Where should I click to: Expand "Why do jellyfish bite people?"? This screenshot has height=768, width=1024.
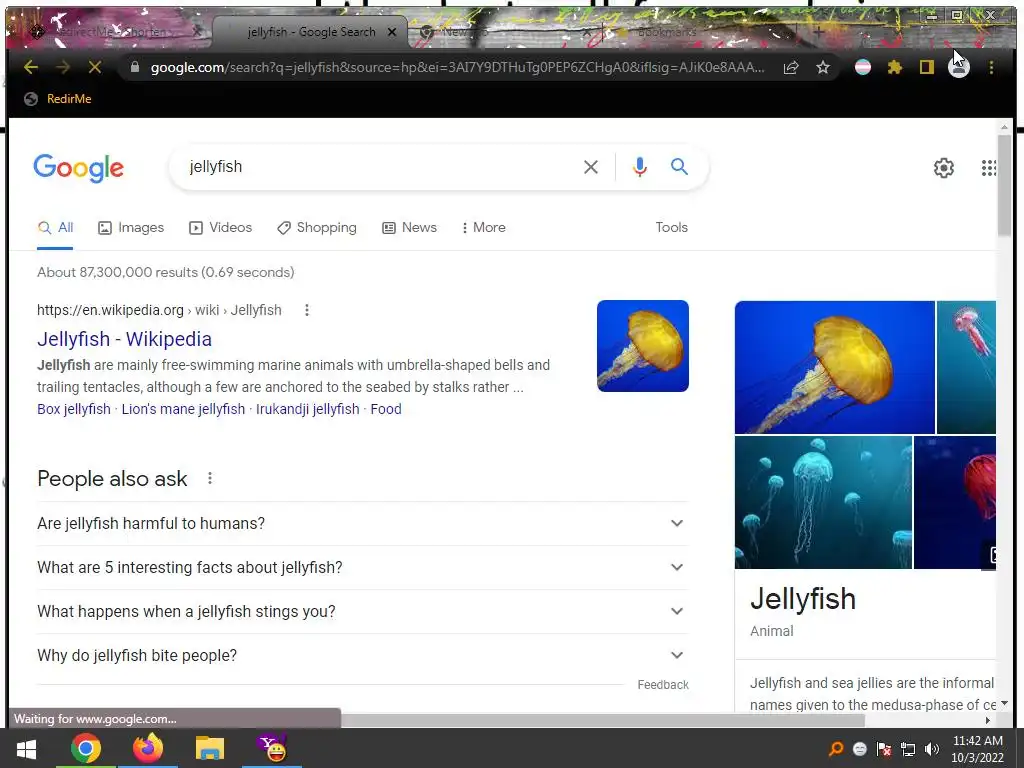point(362,655)
